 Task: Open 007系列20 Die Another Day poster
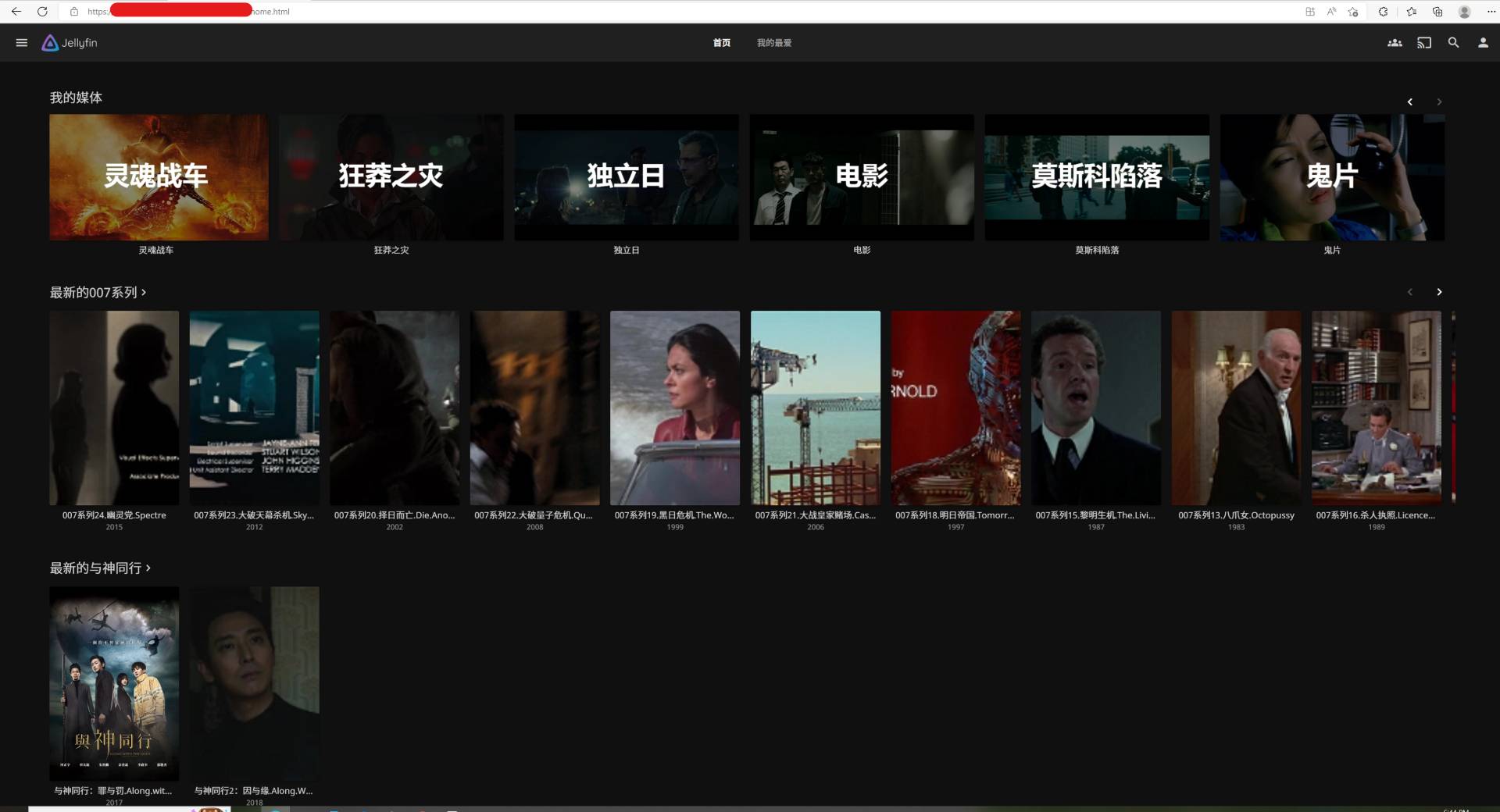point(395,408)
